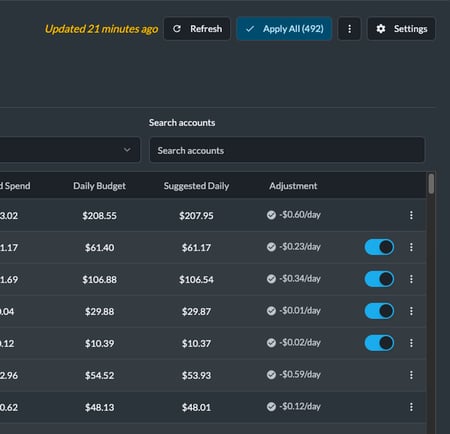Click the -$0.60/day adjustment text
This screenshot has height=434, width=450.
point(300,215)
